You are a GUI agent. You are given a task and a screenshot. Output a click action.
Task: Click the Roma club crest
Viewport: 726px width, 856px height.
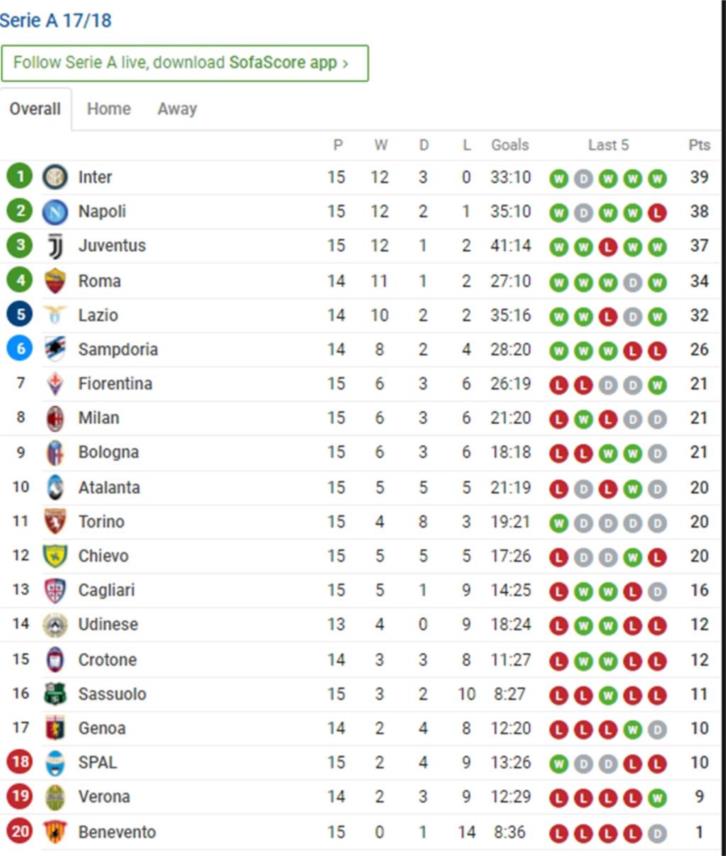pyautogui.click(x=55, y=281)
